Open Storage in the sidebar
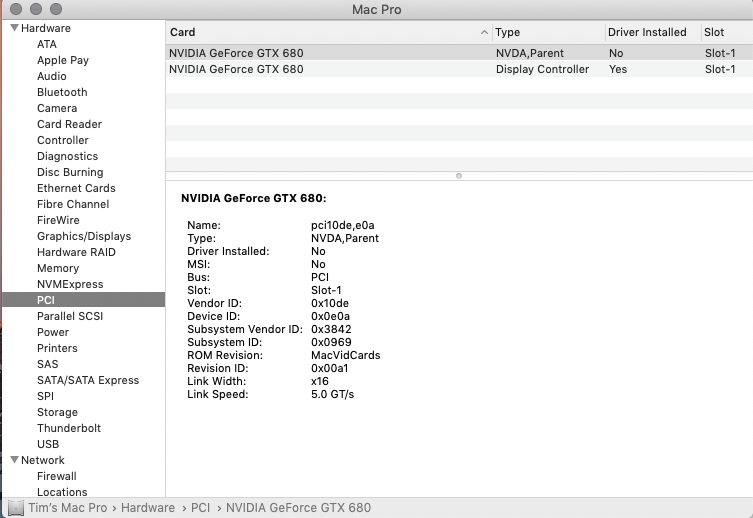This screenshot has height=518, width=753. tap(57, 412)
